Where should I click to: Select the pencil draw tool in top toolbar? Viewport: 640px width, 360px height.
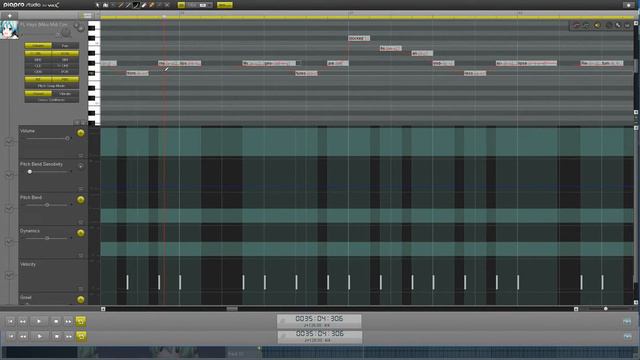click(121, 5)
